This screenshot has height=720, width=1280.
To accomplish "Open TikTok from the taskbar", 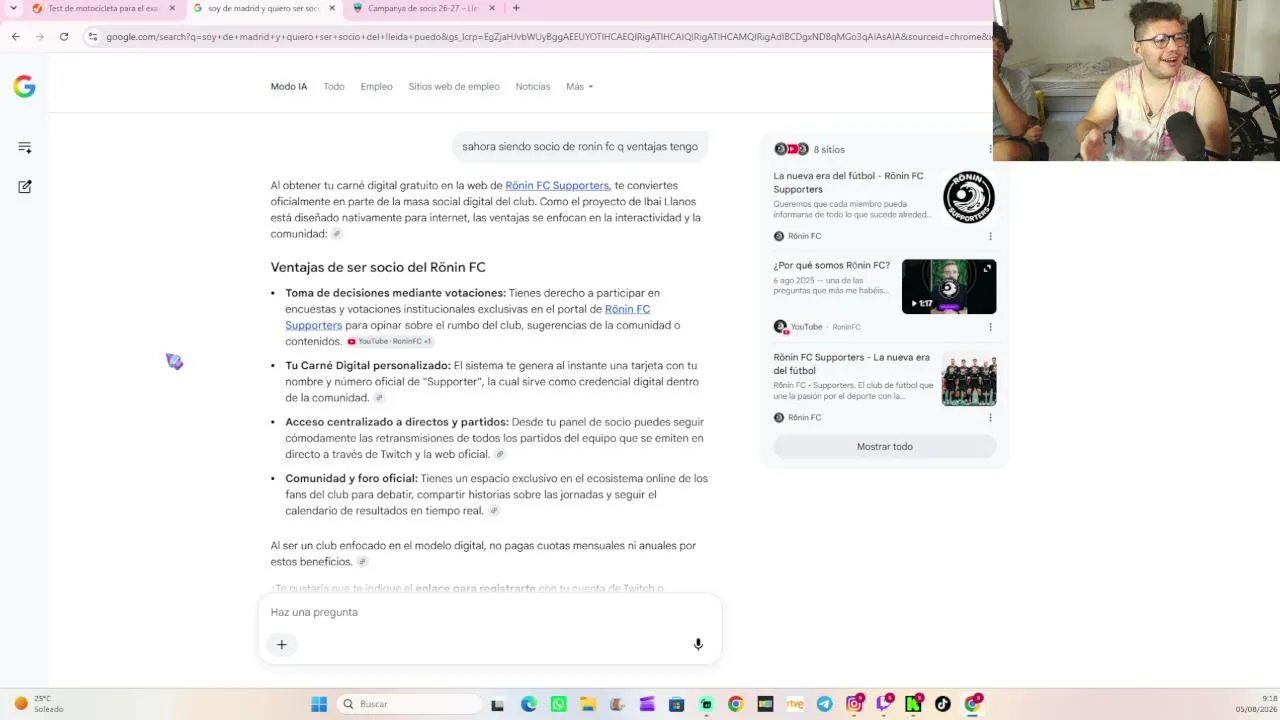I will 942,704.
